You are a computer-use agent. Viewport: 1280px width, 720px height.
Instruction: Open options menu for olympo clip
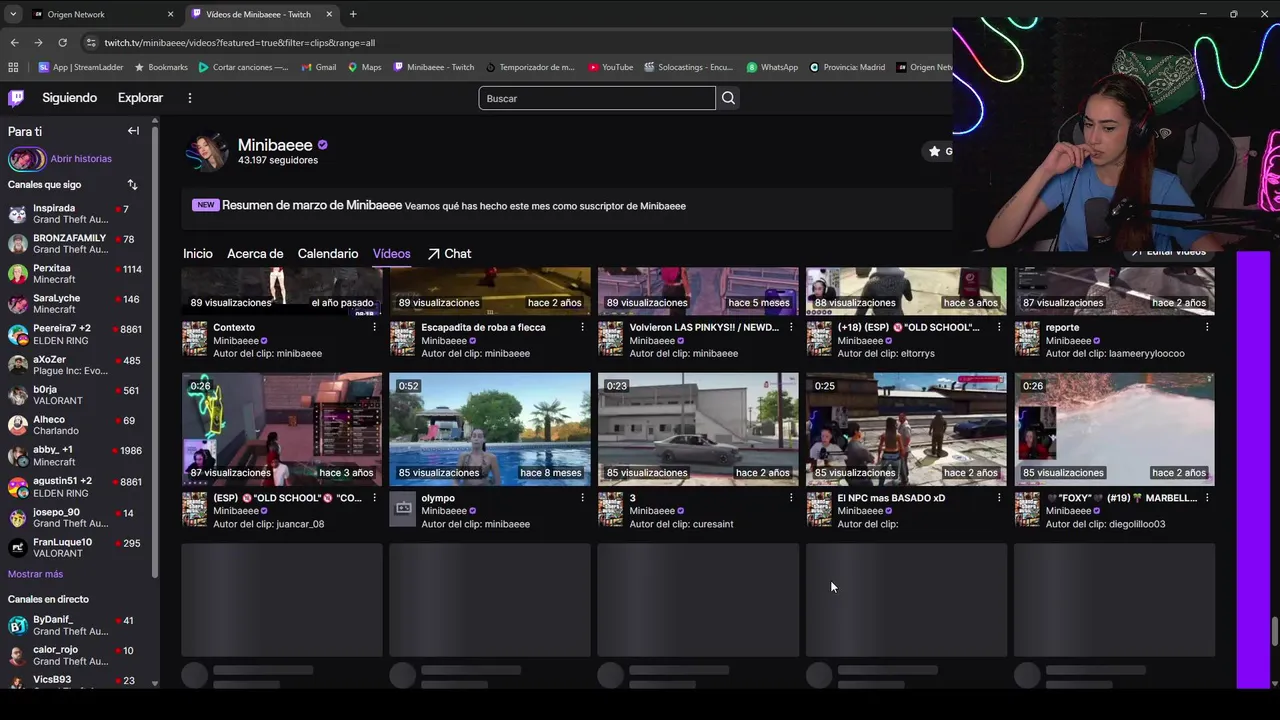[x=582, y=498]
